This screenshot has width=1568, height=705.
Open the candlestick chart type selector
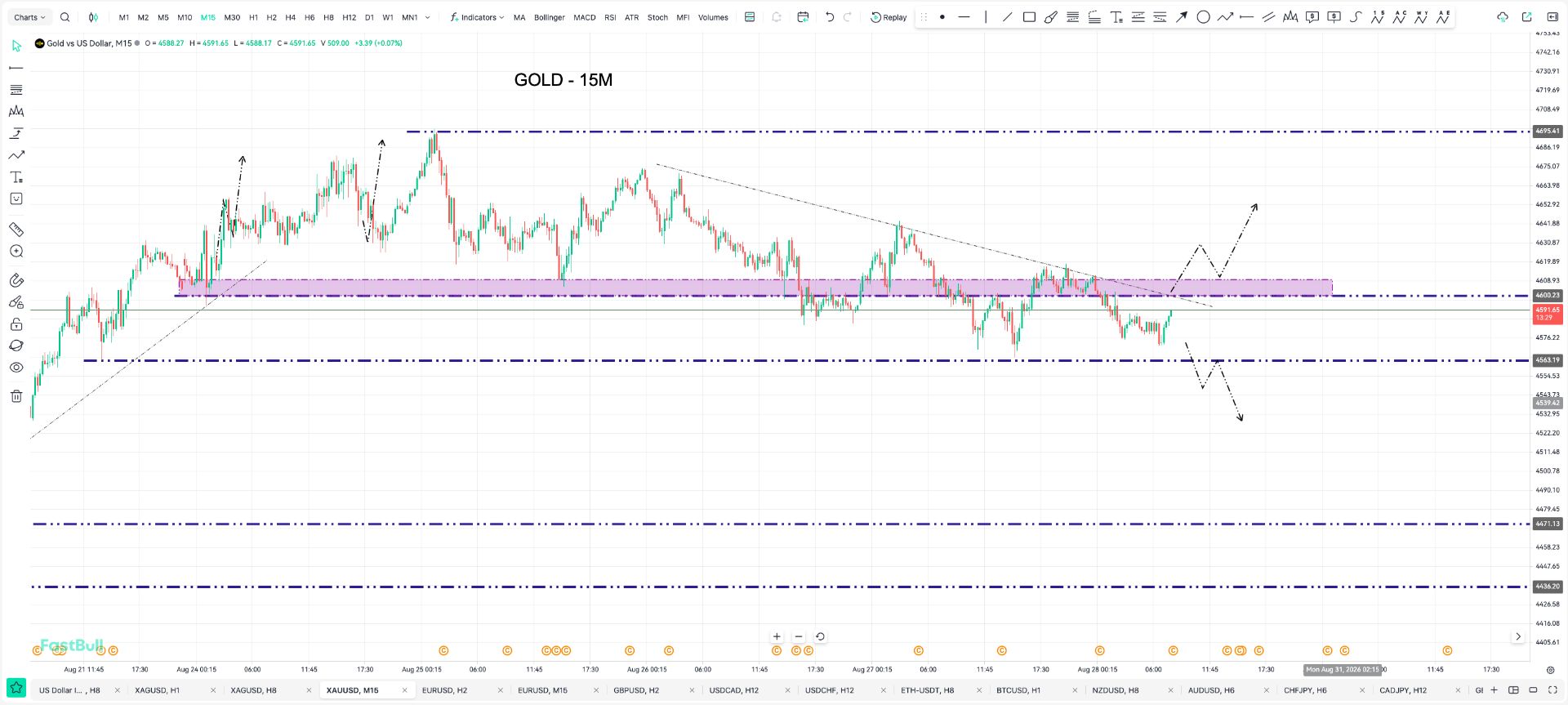93,17
